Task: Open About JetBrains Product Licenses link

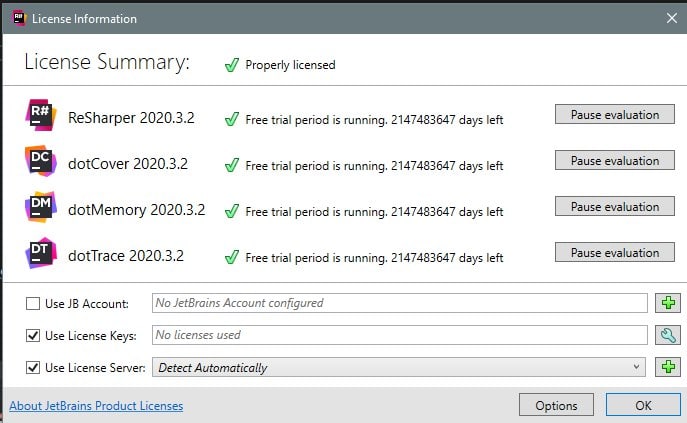Action: coord(96,406)
